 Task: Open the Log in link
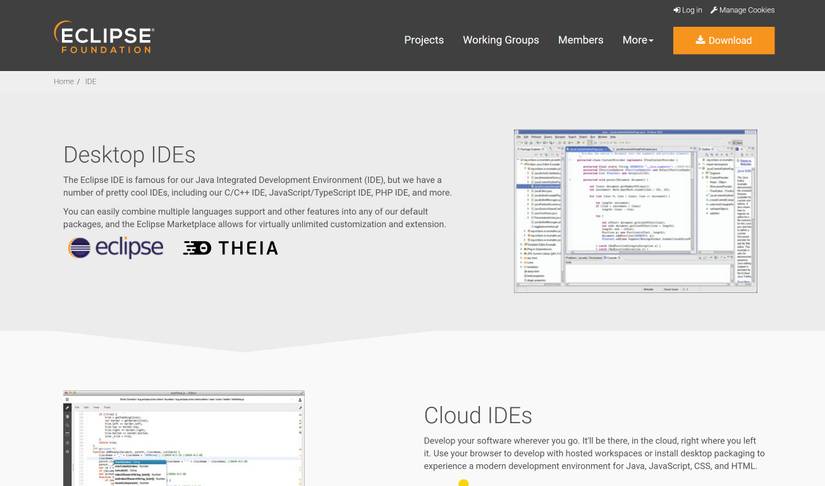(688, 10)
